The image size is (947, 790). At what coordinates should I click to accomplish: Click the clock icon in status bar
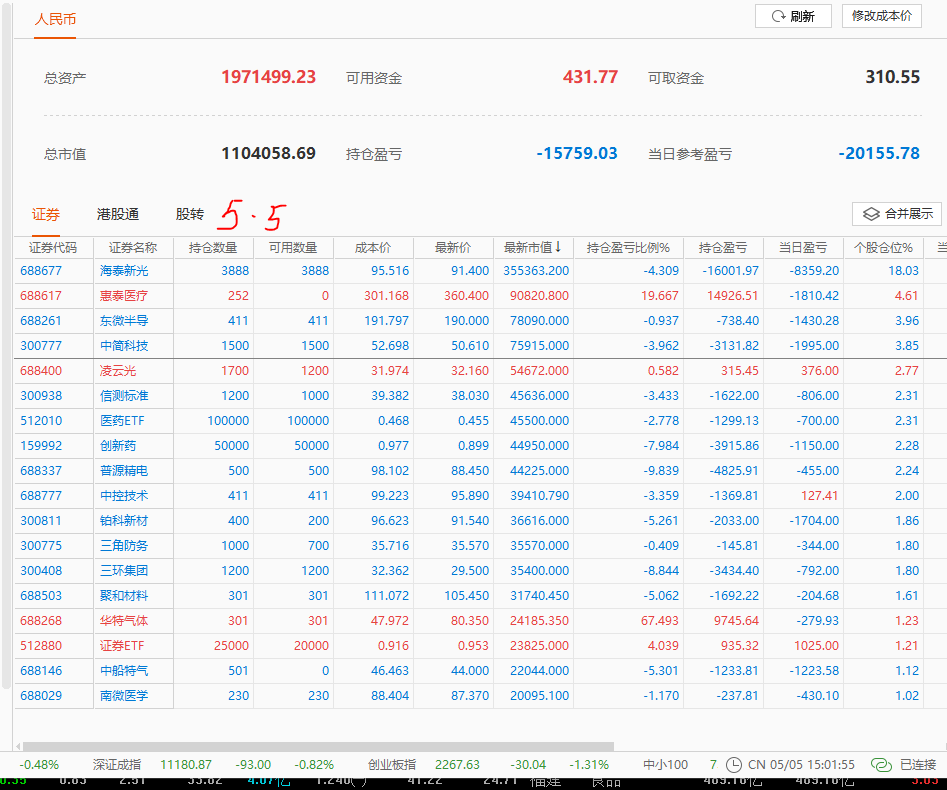tap(733, 765)
